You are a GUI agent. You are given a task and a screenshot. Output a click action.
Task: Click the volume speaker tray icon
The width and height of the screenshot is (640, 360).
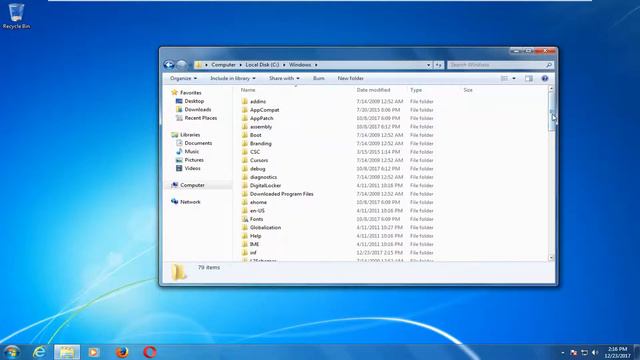click(x=595, y=352)
